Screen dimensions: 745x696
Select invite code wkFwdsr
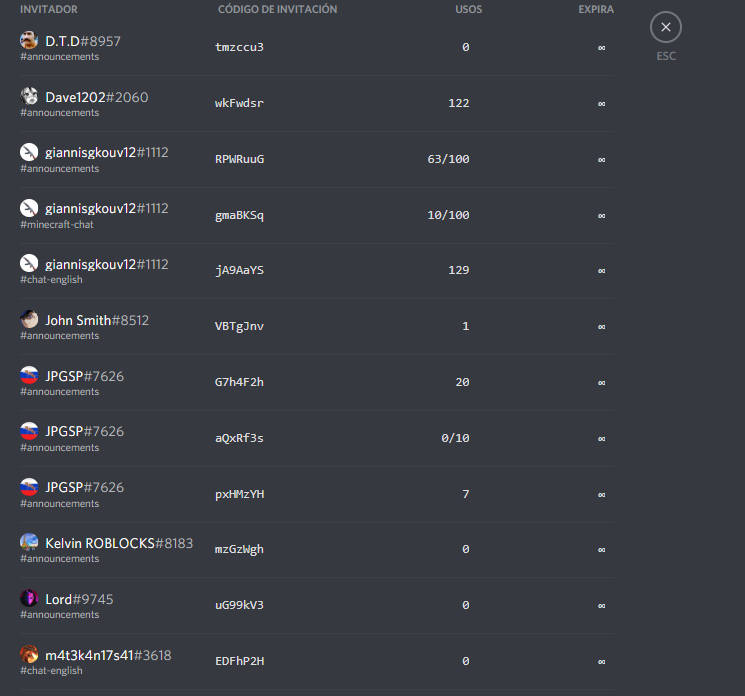click(x=239, y=103)
